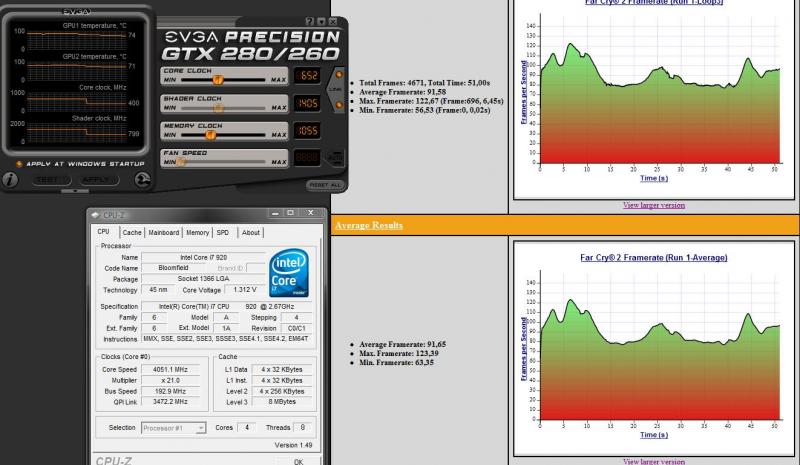Open the Far Cry 2 Framerate Run 1-Loop3 title link
Screen dimensions: 800x465
pyautogui.click(x=654, y=2)
